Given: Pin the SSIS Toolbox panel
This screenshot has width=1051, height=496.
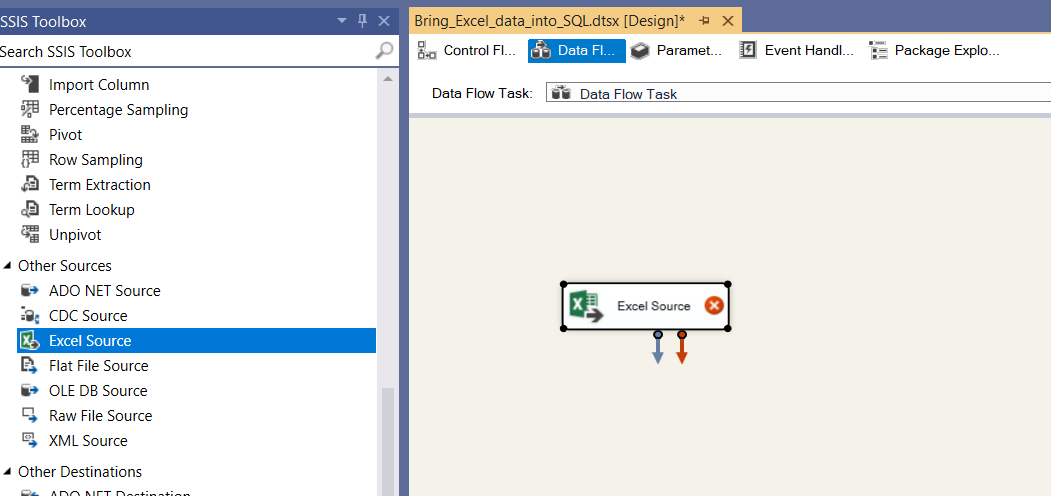Looking at the screenshot, I should [x=363, y=21].
